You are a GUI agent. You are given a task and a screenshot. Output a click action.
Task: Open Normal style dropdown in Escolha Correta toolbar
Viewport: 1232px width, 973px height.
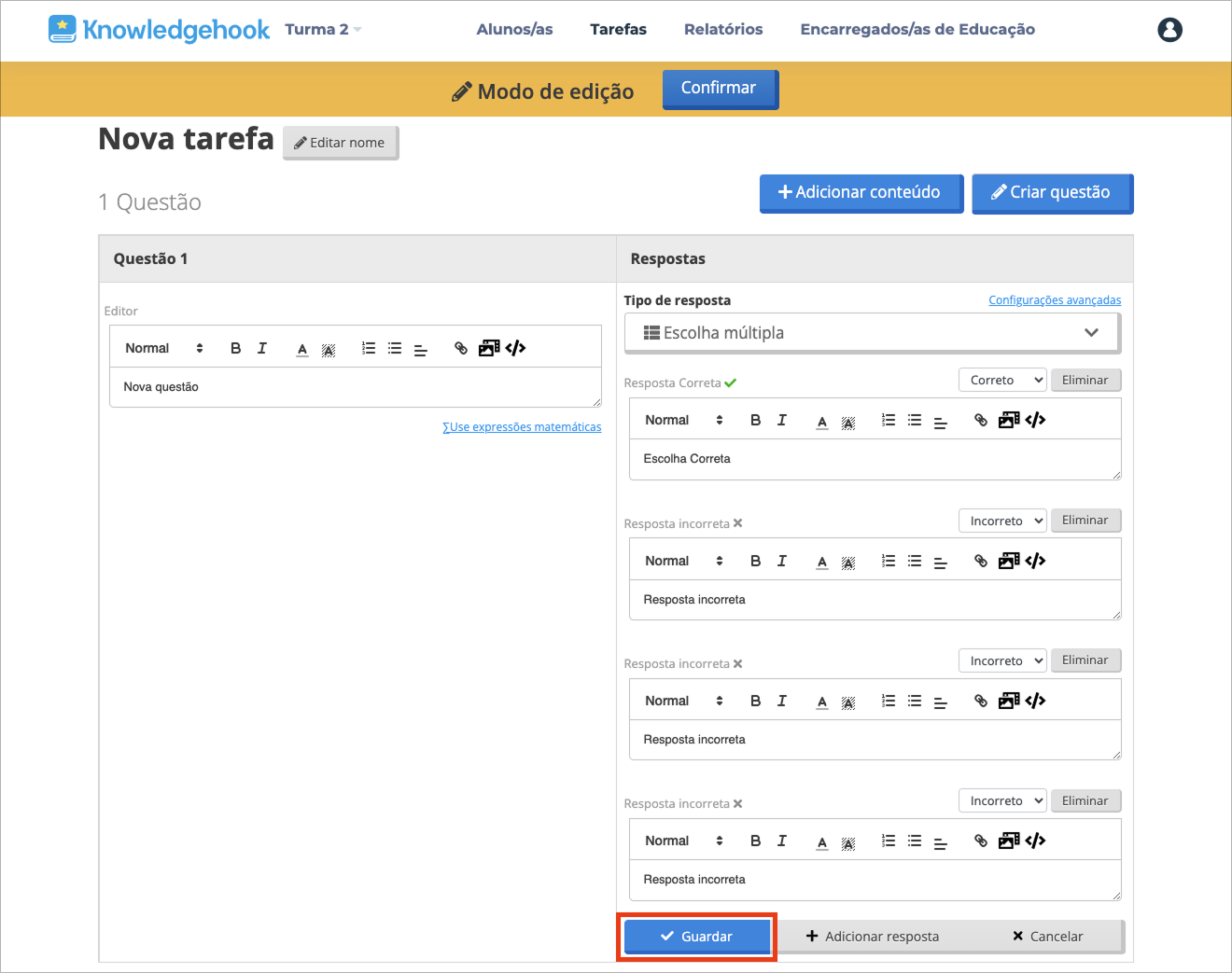point(684,420)
